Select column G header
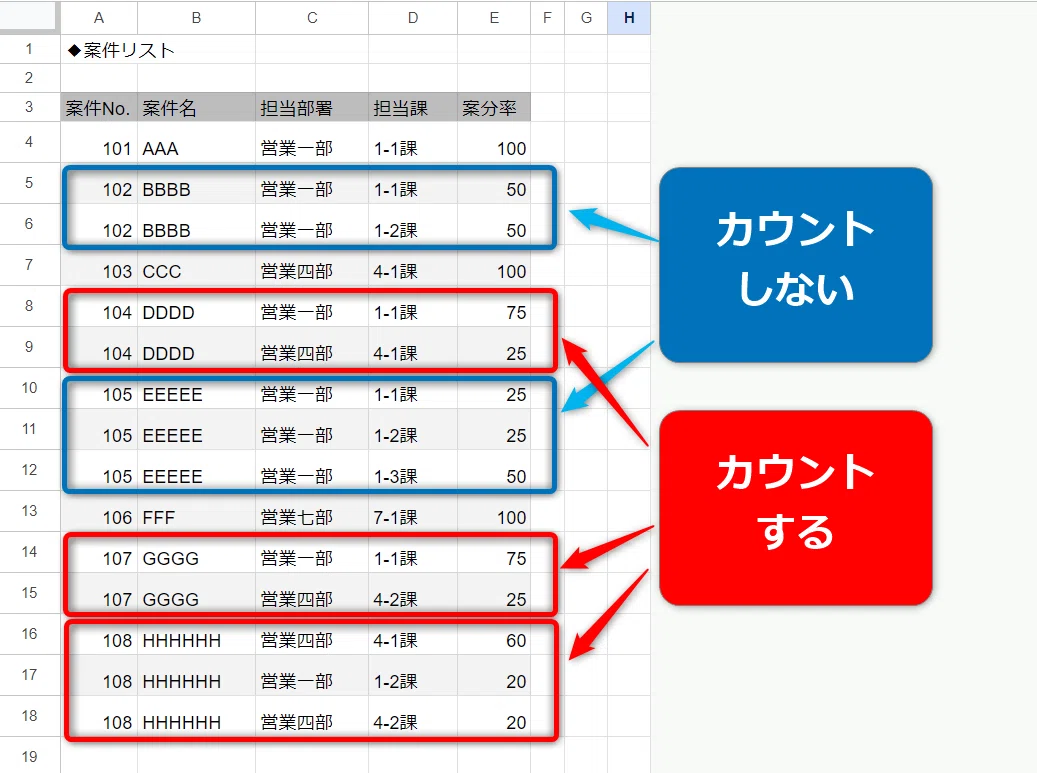Image resolution: width=1037 pixels, height=773 pixels. tap(586, 18)
